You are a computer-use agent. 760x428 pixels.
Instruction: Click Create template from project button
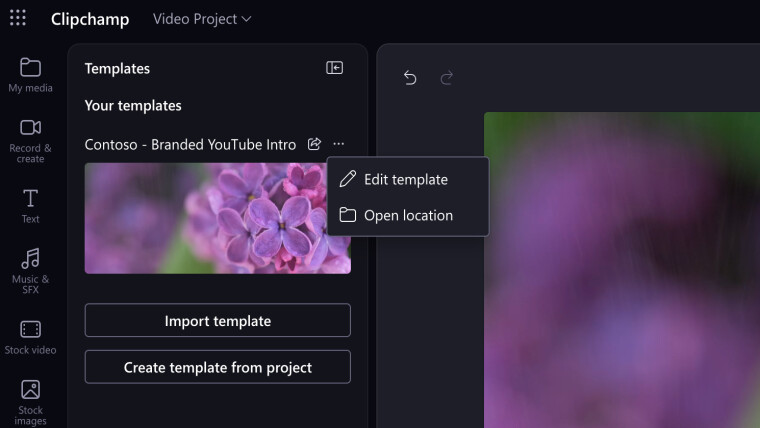coord(218,367)
